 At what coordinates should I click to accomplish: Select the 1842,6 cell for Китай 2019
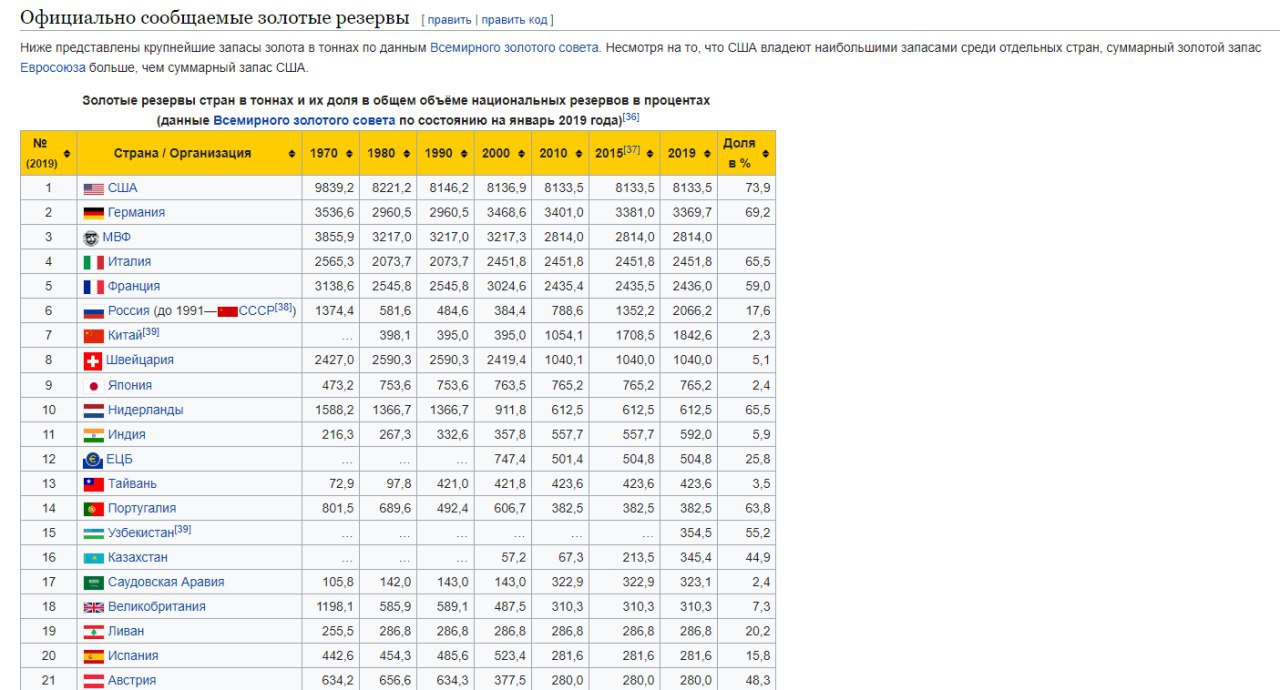point(688,336)
